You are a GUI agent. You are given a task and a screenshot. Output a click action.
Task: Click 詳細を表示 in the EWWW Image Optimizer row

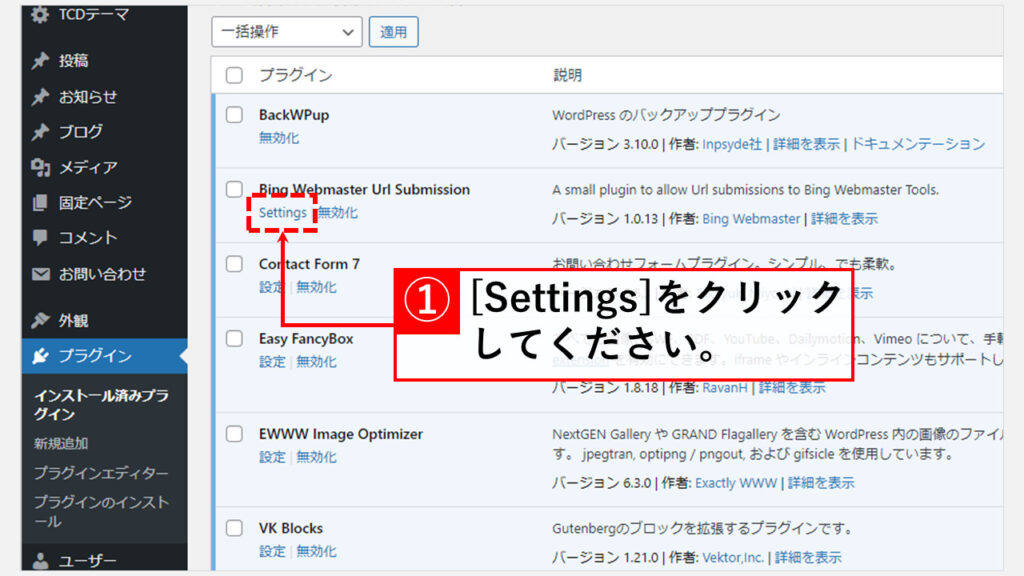click(821, 483)
